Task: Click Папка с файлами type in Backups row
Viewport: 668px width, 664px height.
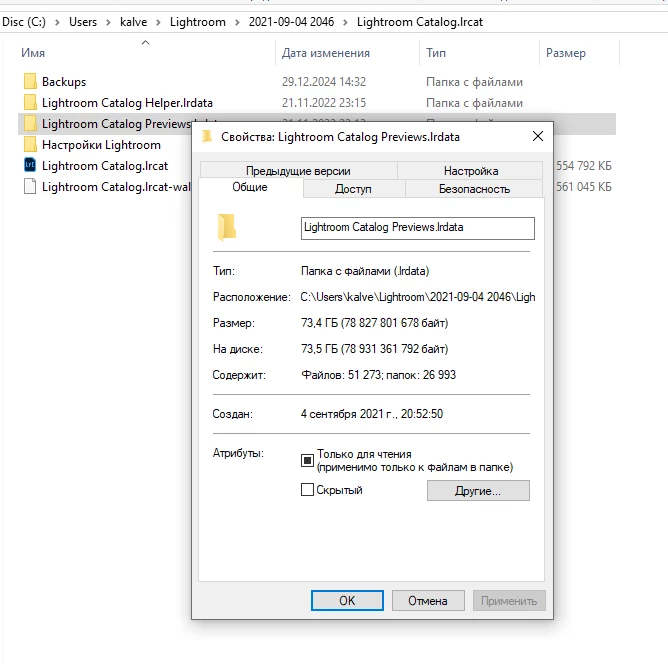Action: (474, 82)
